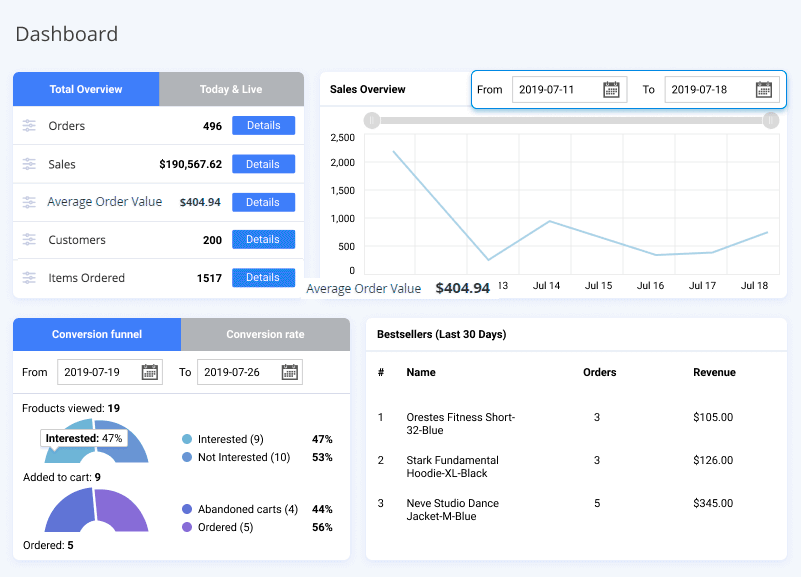Click the drag handle icon beside Customers

29,240
